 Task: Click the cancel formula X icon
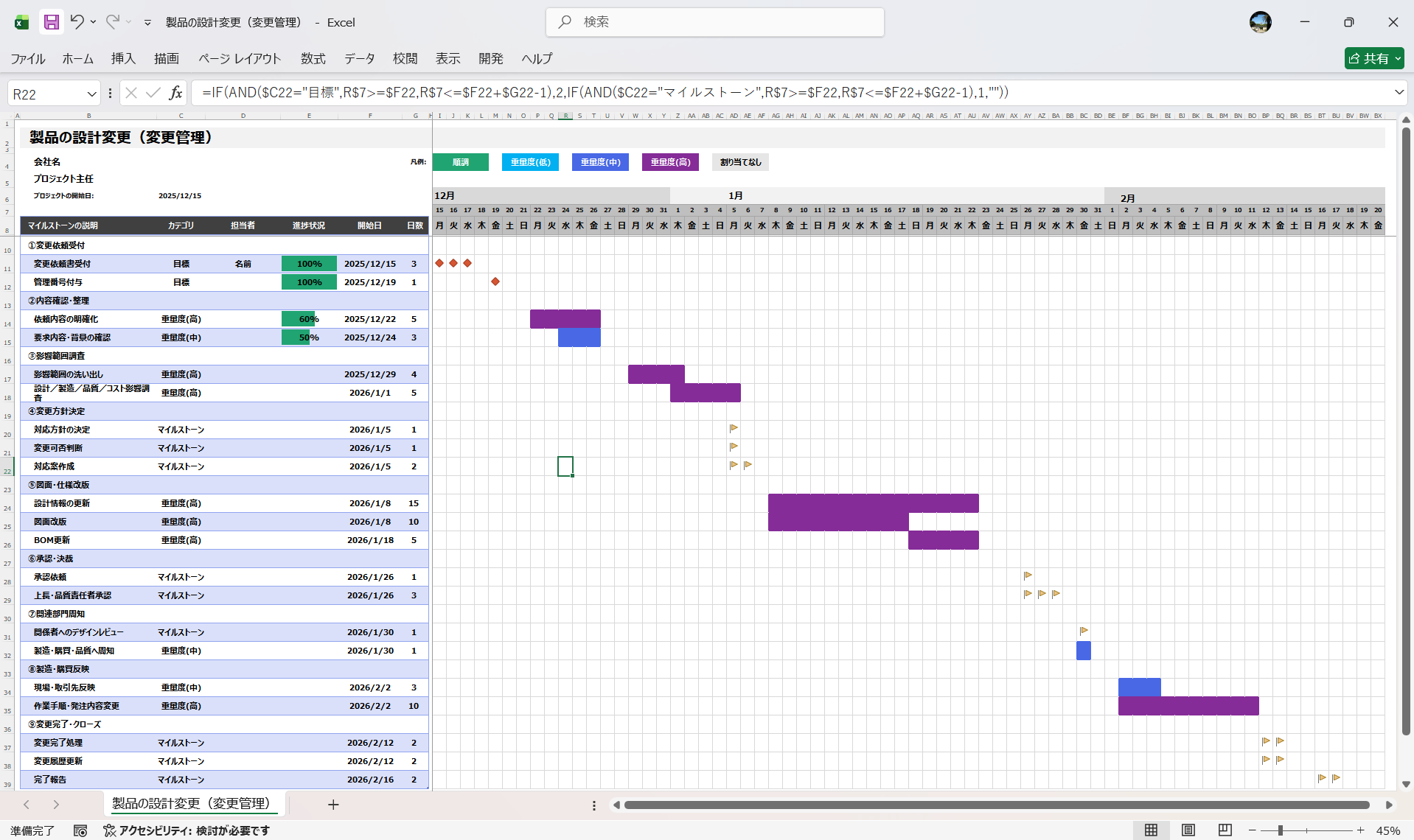131,93
